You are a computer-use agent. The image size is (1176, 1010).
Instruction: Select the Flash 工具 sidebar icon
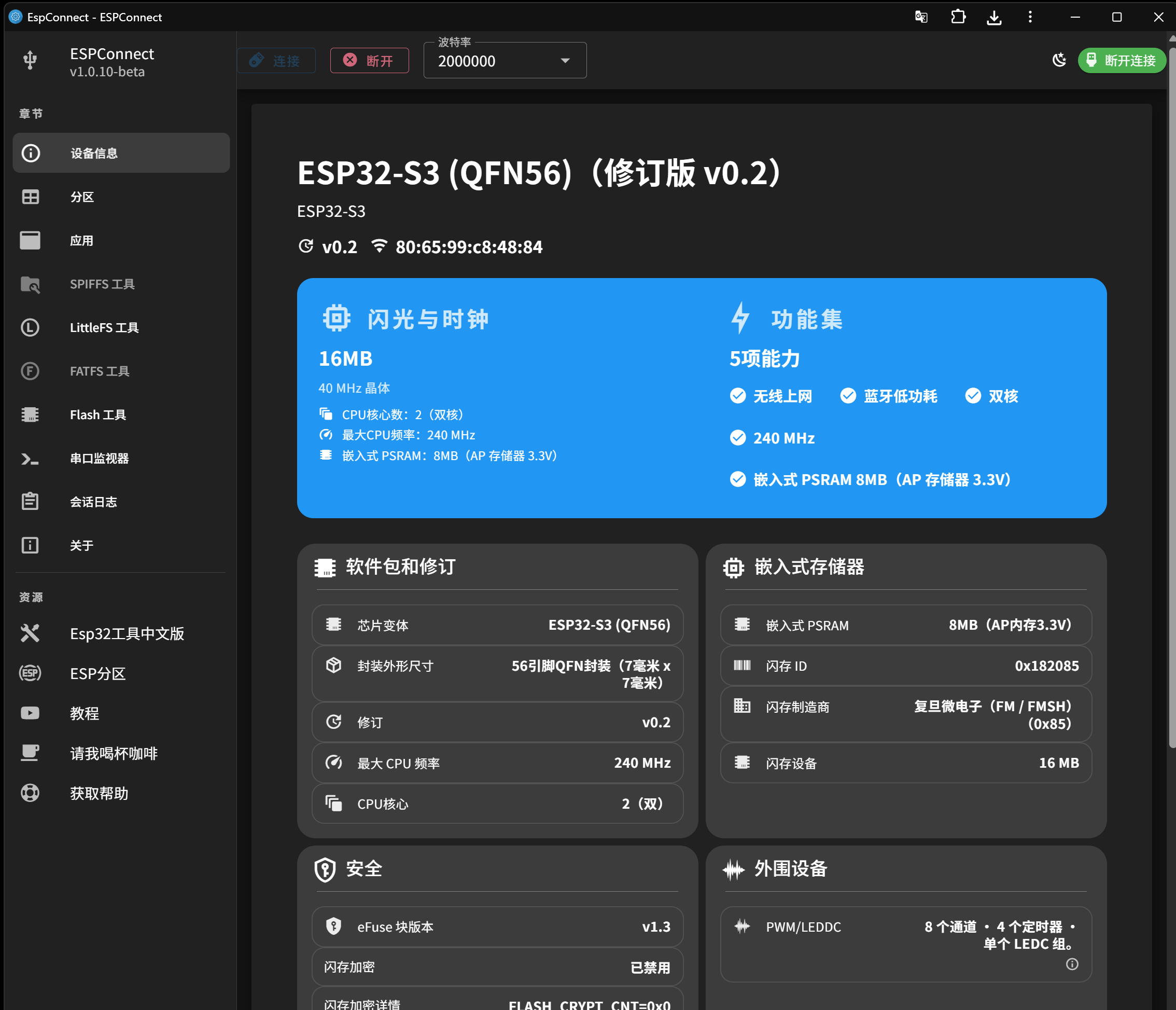[30, 414]
